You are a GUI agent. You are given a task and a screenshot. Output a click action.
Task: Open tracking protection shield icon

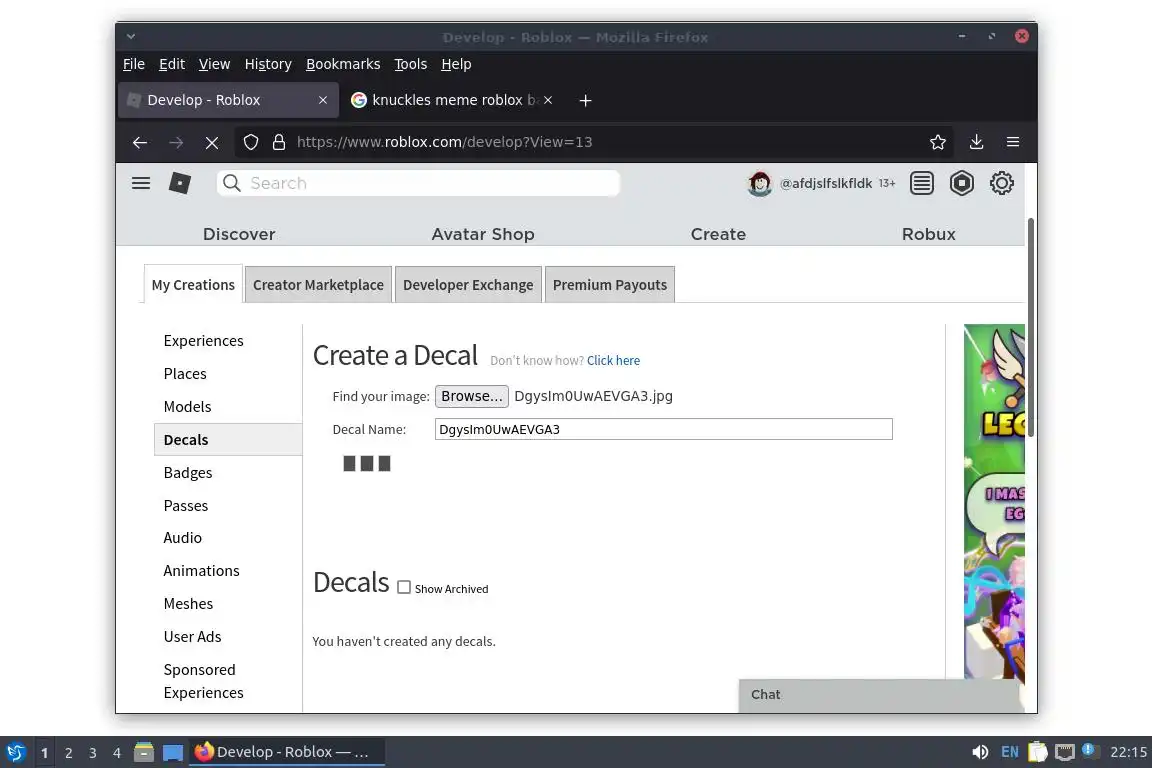(251, 143)
